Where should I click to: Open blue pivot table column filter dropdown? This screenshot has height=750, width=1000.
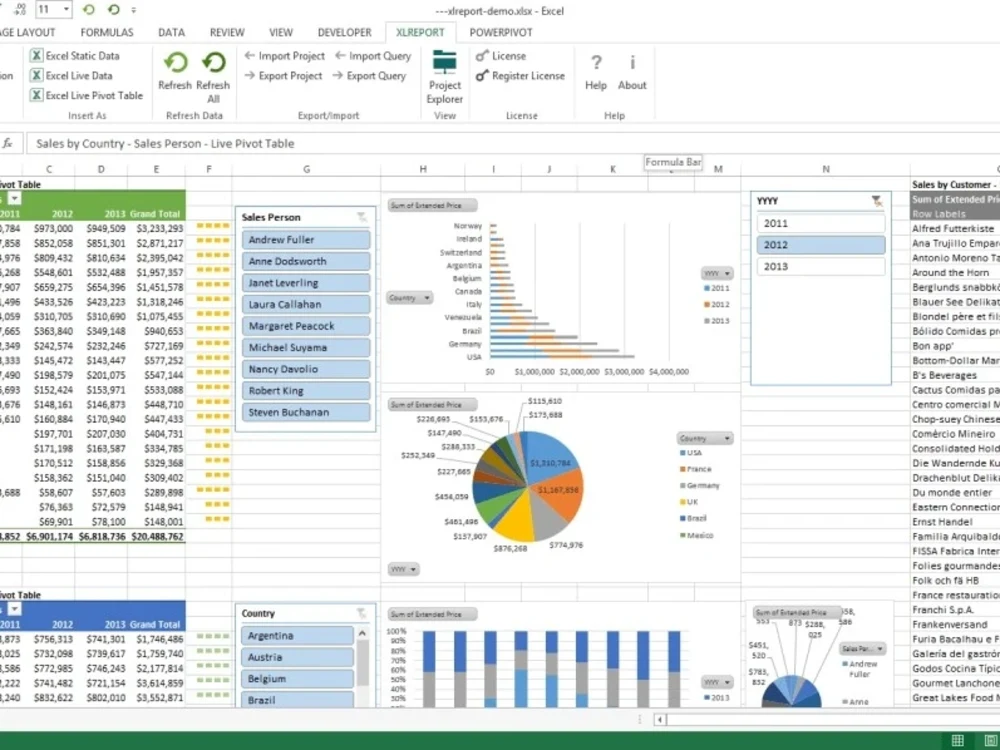[14, 610]
